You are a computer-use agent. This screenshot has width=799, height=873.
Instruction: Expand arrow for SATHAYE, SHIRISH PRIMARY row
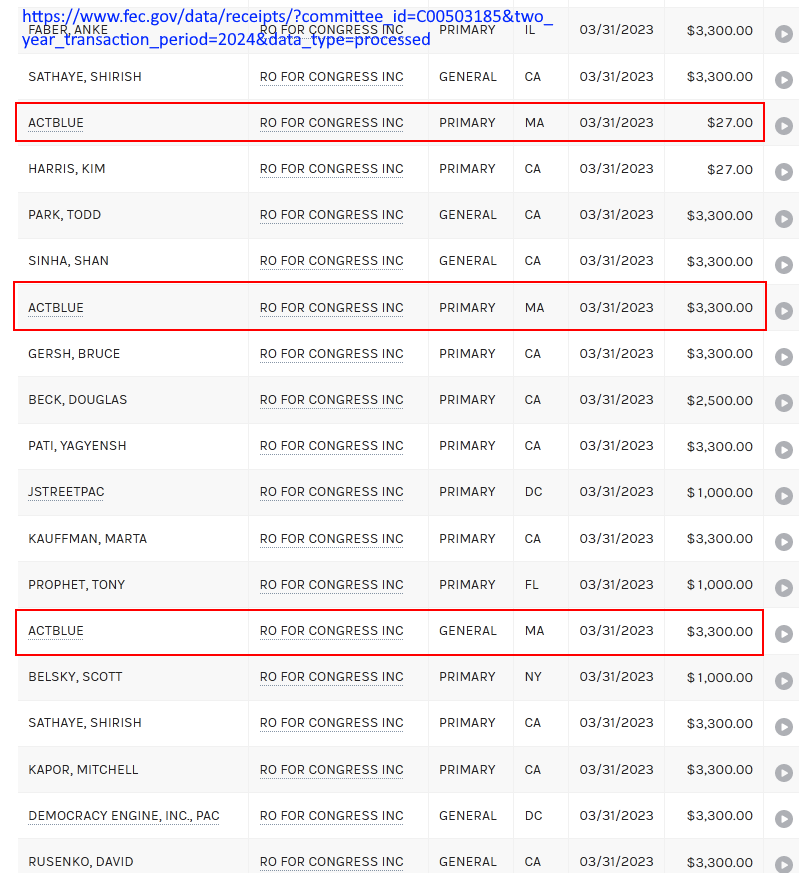pos(783,727)
